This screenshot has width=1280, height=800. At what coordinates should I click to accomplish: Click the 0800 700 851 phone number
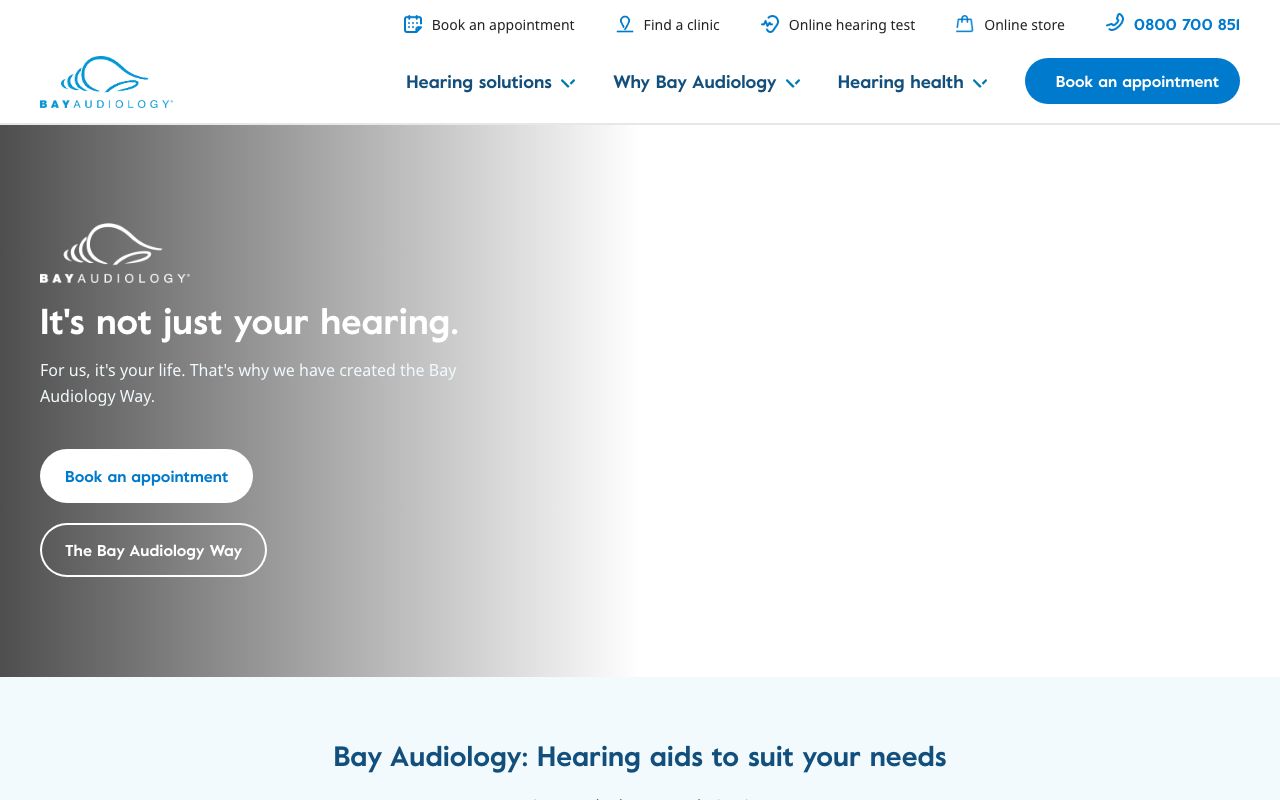[x=1187, y=24]
